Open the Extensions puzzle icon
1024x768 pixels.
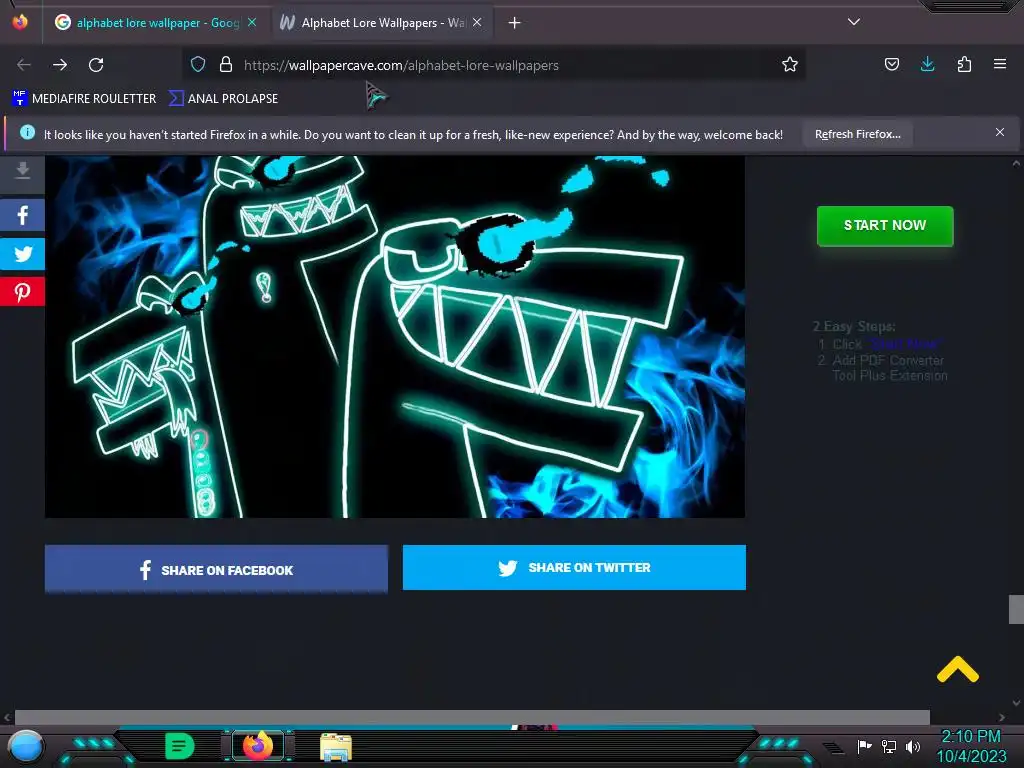coord(964,65)
